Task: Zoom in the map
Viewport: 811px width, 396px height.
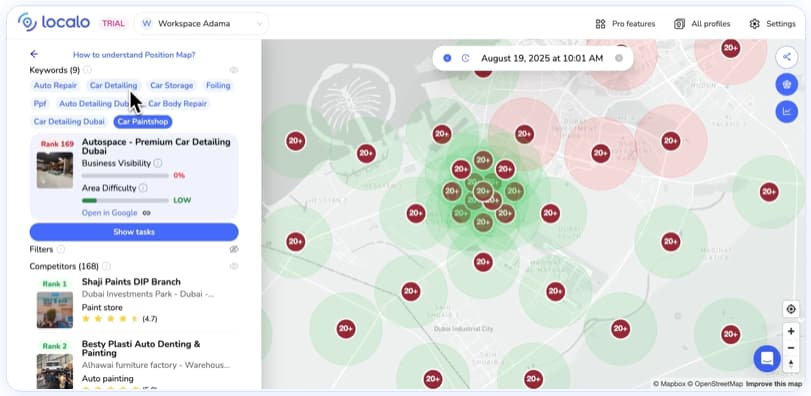Action: pos(791,331)
